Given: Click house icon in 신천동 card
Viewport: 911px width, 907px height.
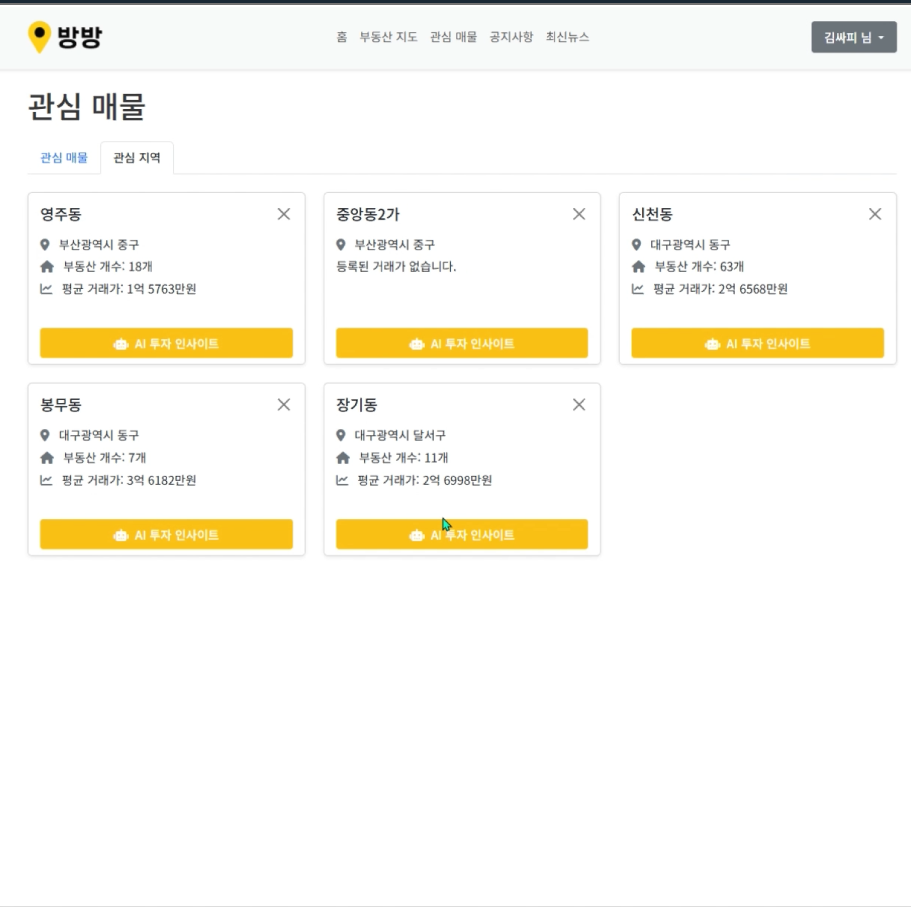Looking at the screenshot, I should coord(639,267).
